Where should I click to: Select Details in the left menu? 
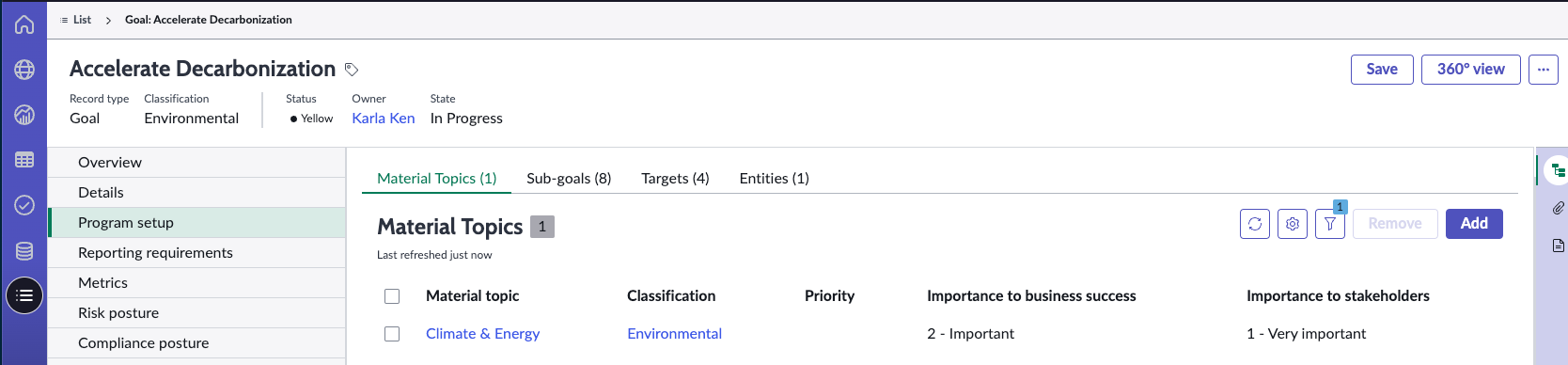196,193
